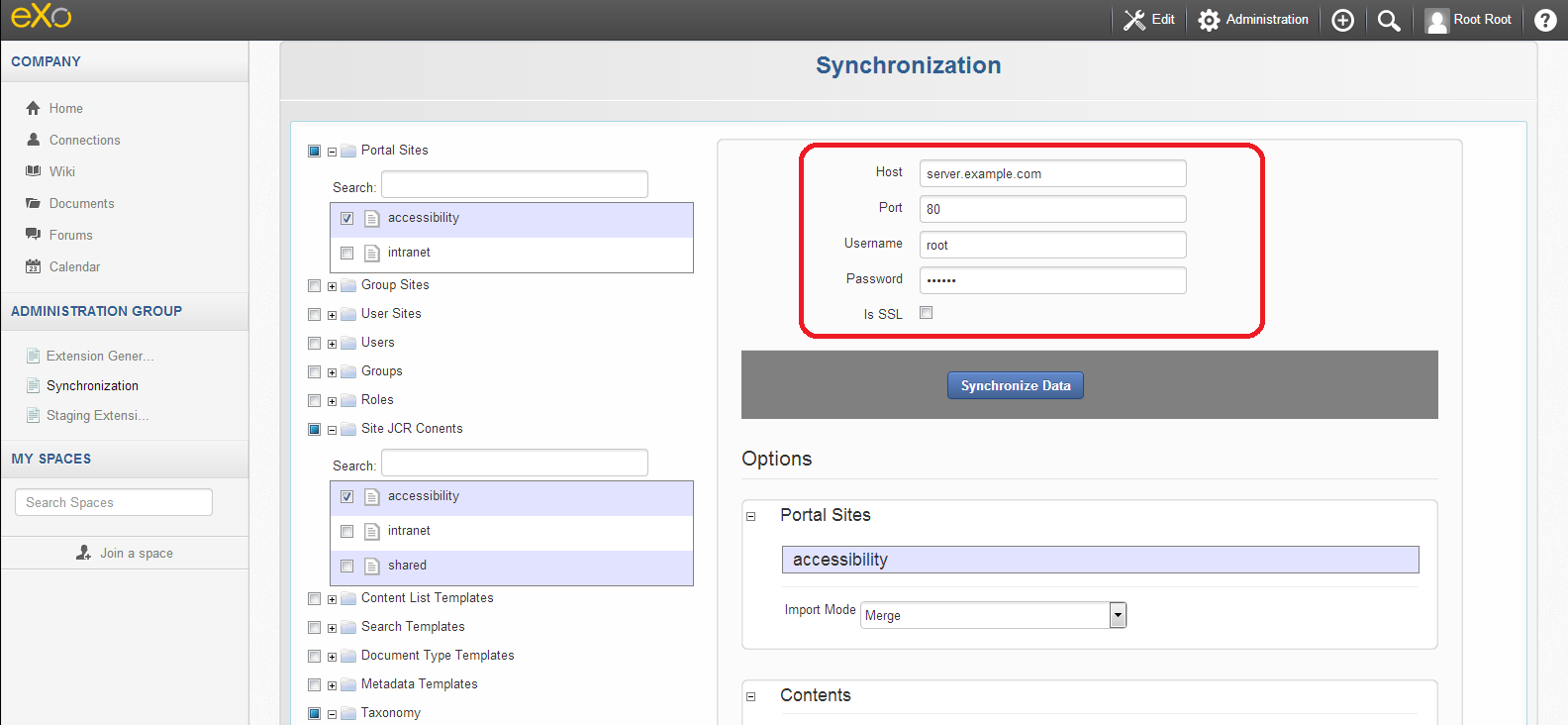Open Wiki in Company menu

click(62, 171)
